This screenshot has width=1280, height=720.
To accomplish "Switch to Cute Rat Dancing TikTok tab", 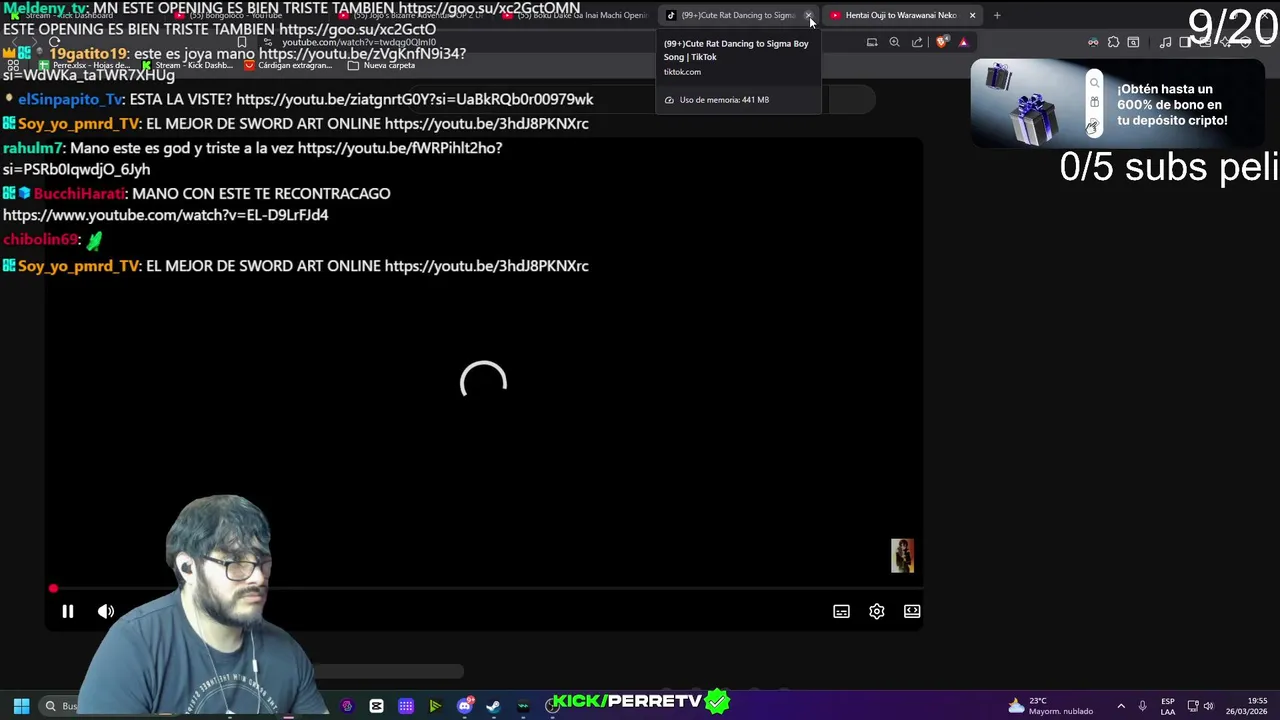I will coord(737,15).
